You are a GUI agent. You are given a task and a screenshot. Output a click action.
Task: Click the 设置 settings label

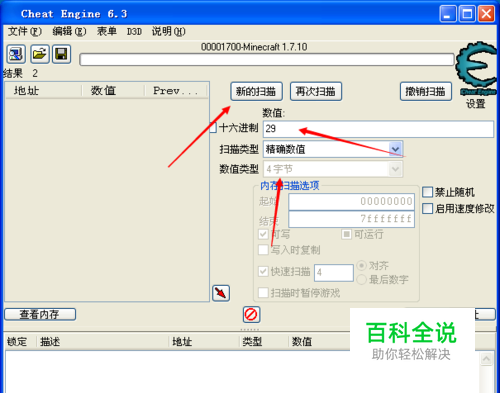pos(476,104)
